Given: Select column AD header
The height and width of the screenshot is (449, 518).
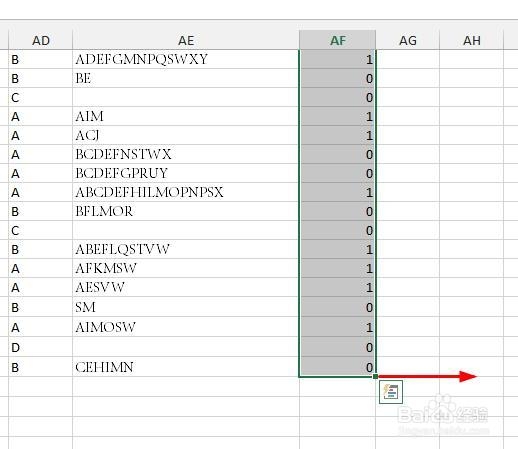Looking at the screenshot, I should 40,40.
